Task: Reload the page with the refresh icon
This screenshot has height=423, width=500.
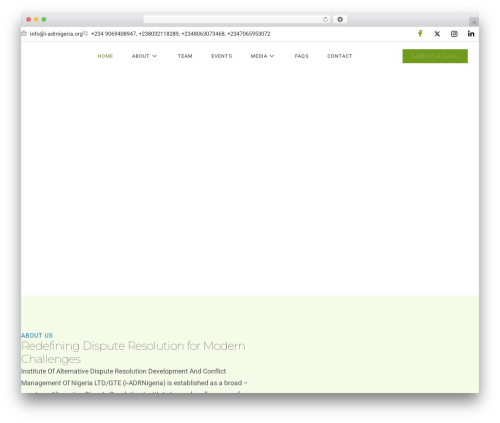Action: (325, 19)
